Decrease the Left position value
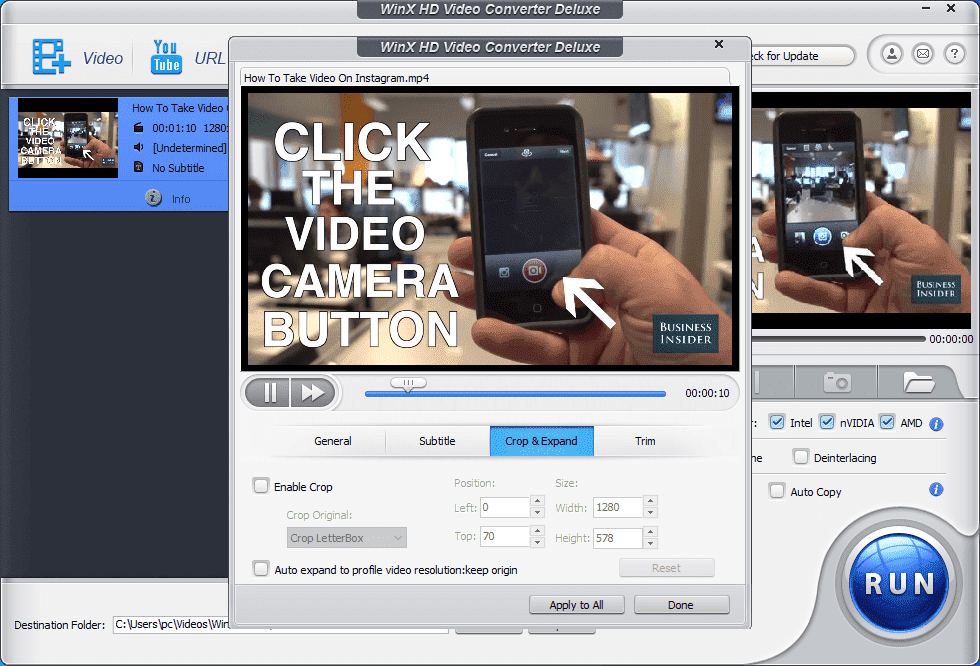Screen dimensions: 980x666 click(x=538, y=512)
